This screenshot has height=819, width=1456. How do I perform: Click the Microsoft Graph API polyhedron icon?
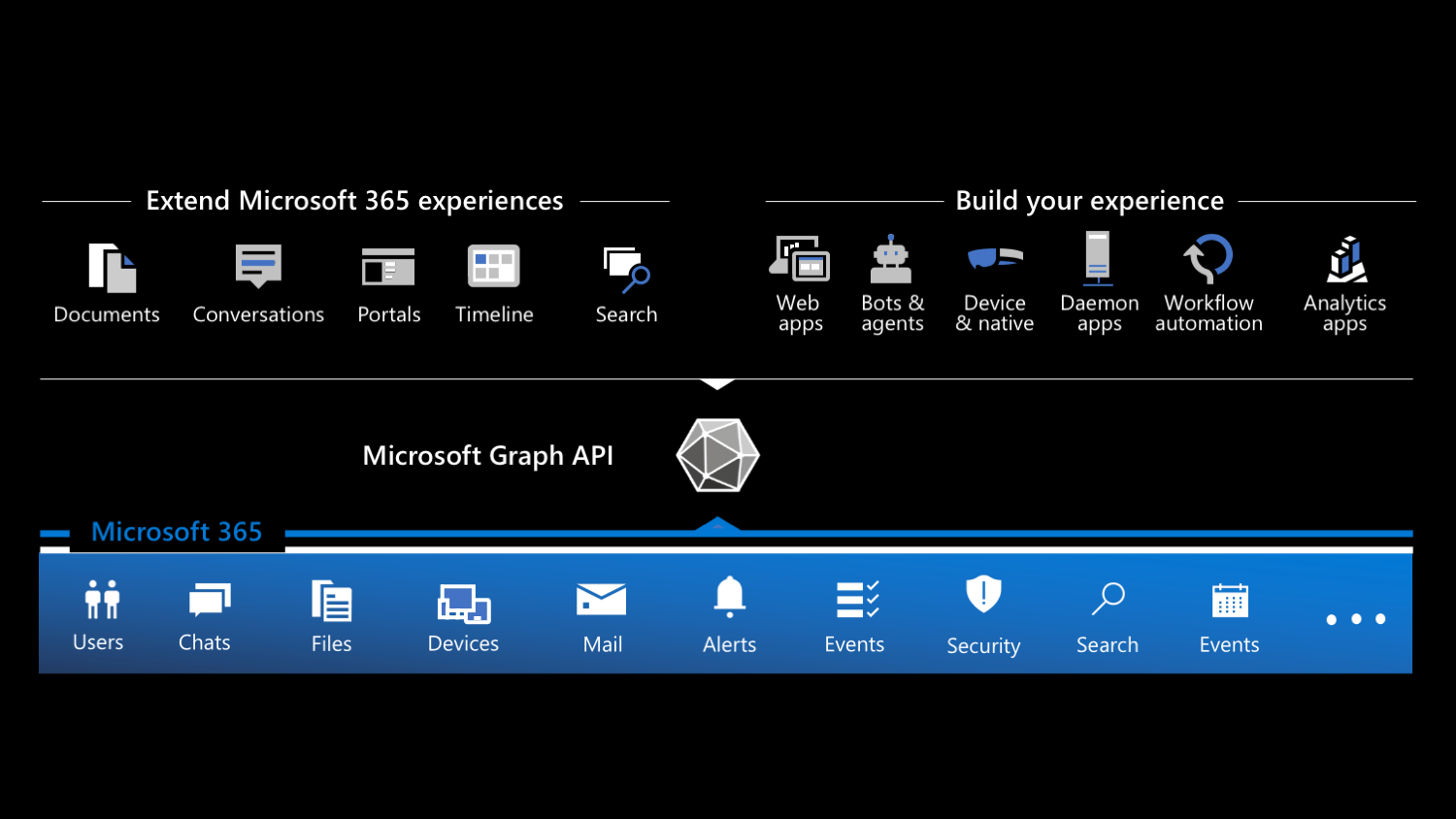tap(717, 455)
